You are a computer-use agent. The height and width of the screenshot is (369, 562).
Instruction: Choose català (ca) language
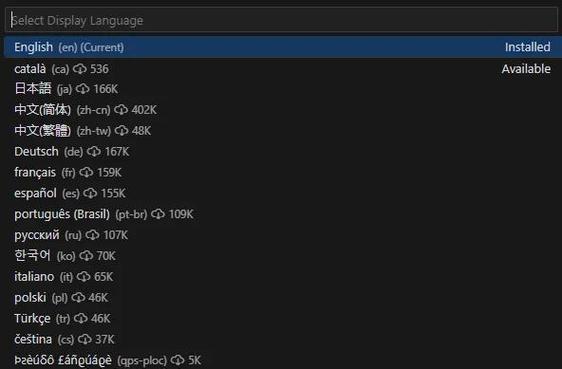(x=283, y=68)
